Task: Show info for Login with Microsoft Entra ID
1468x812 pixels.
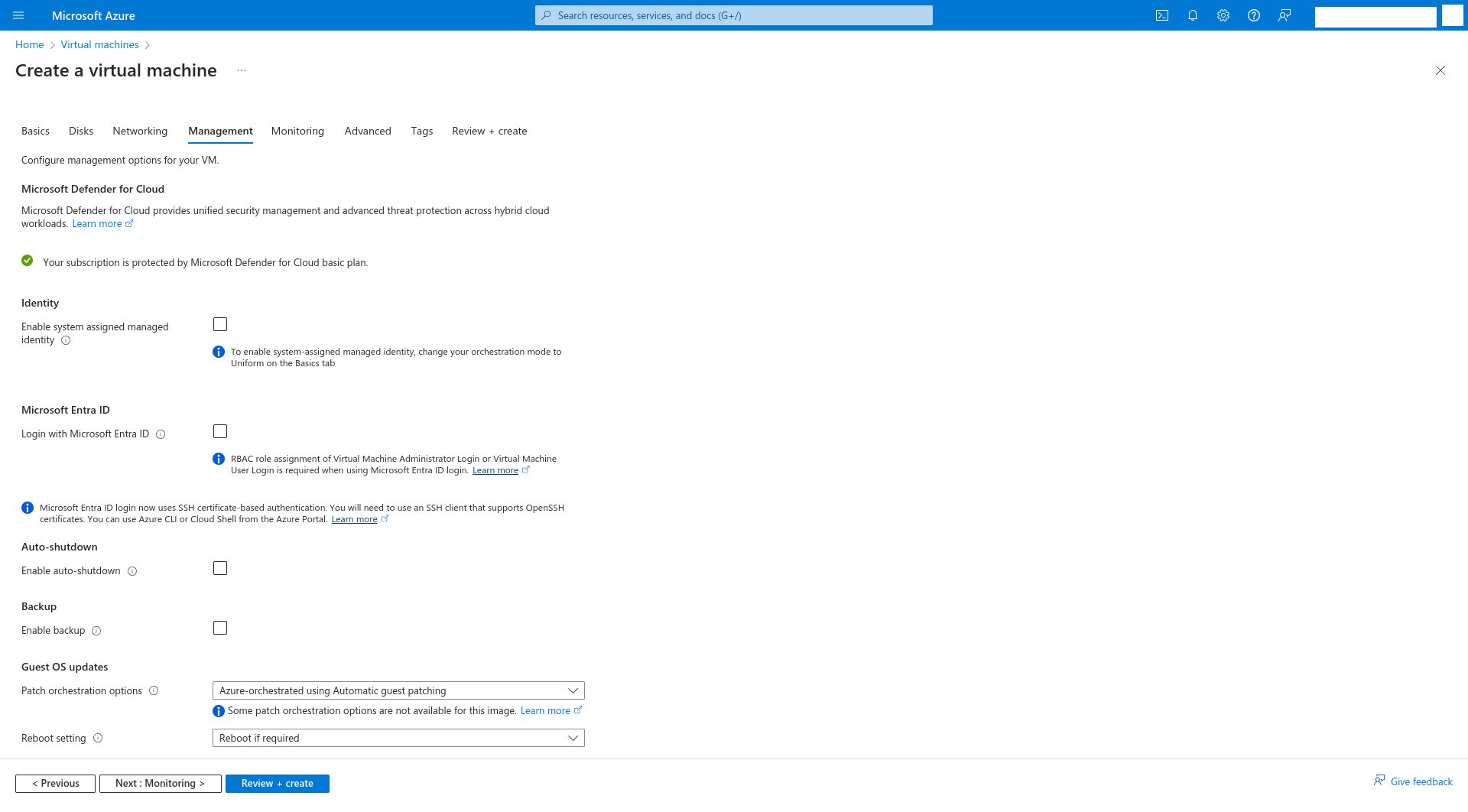Action: pyautogui.click(x=161, y=434)
